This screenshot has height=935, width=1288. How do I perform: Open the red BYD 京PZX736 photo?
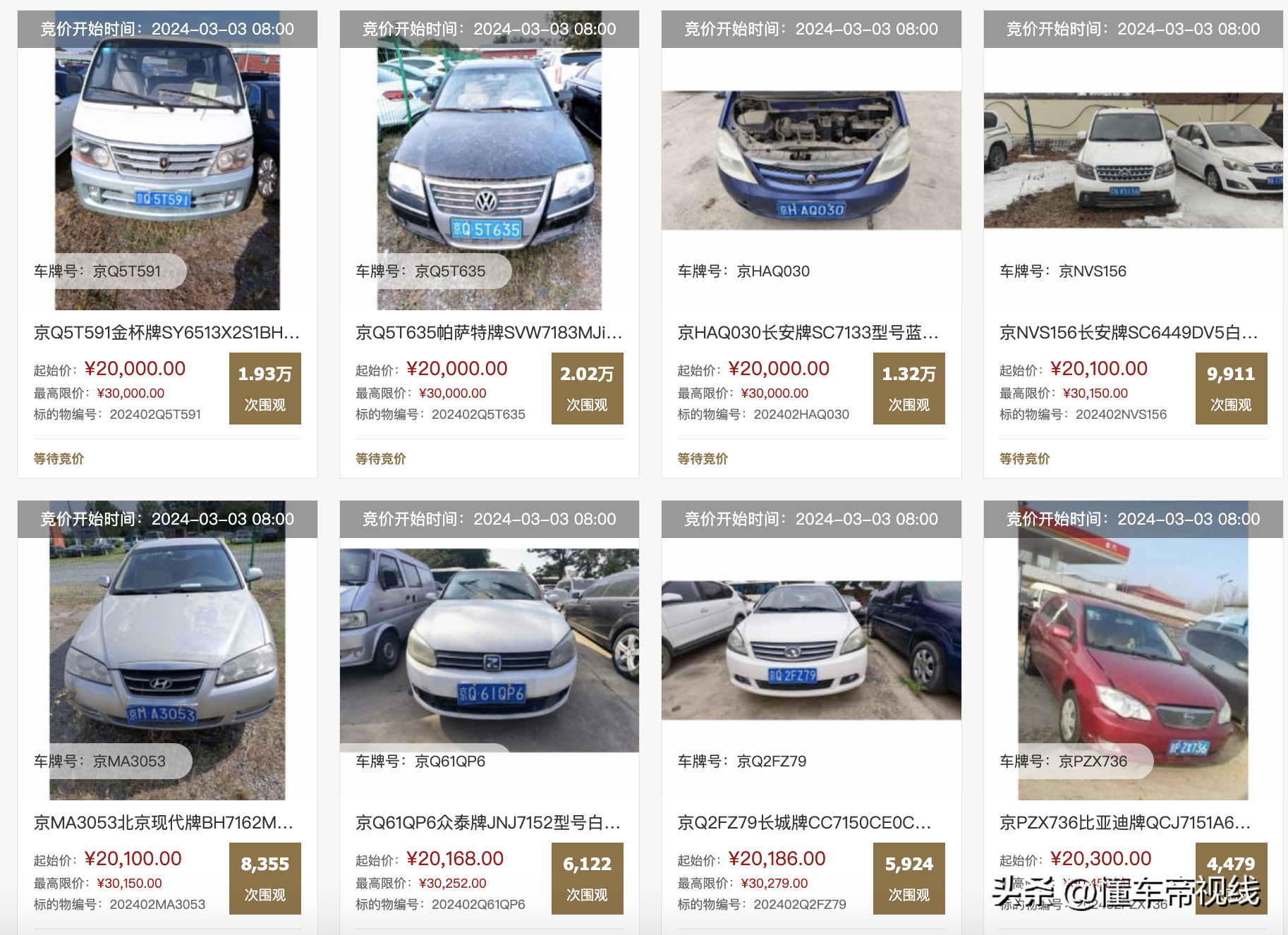(x=1133, y=650)
